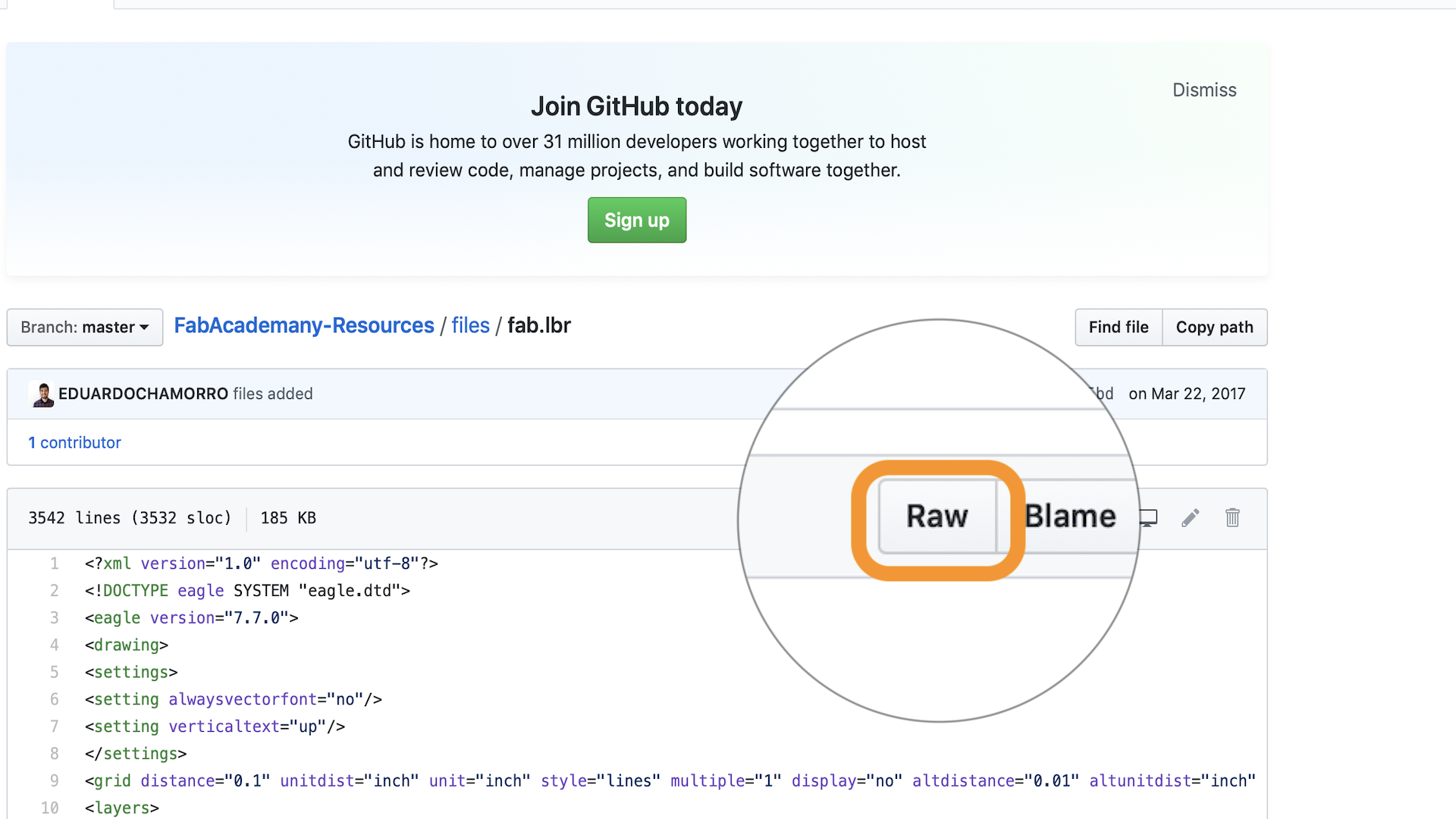Select line number 1 of code
The height and width of the screenshot is (819, 1456).
pyautogui.click(x=54, y=563)
